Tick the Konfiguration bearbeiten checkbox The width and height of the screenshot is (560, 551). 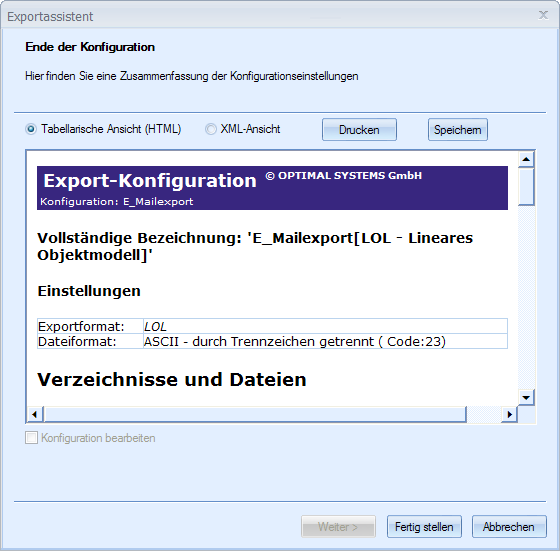pos(31,437)
